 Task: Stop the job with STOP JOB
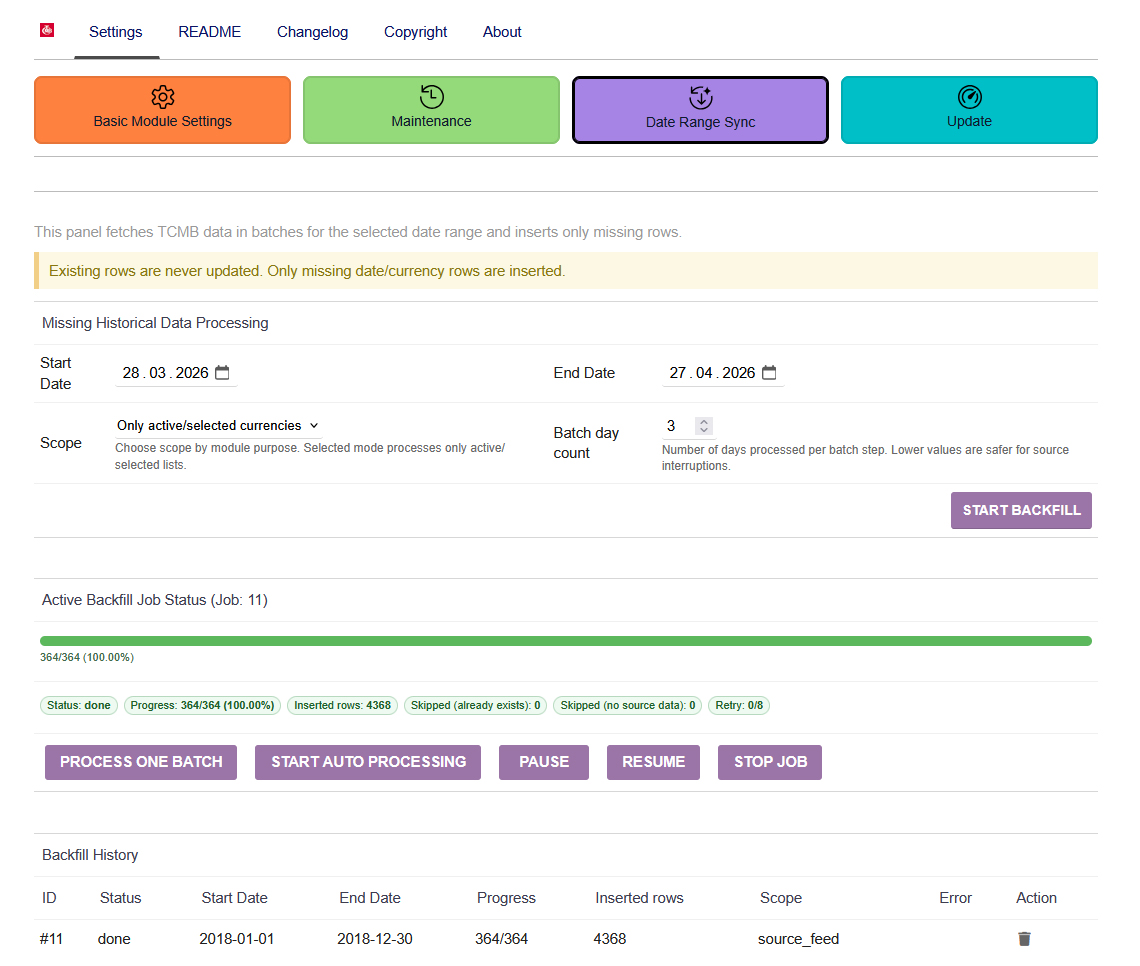tap(770, 762)
